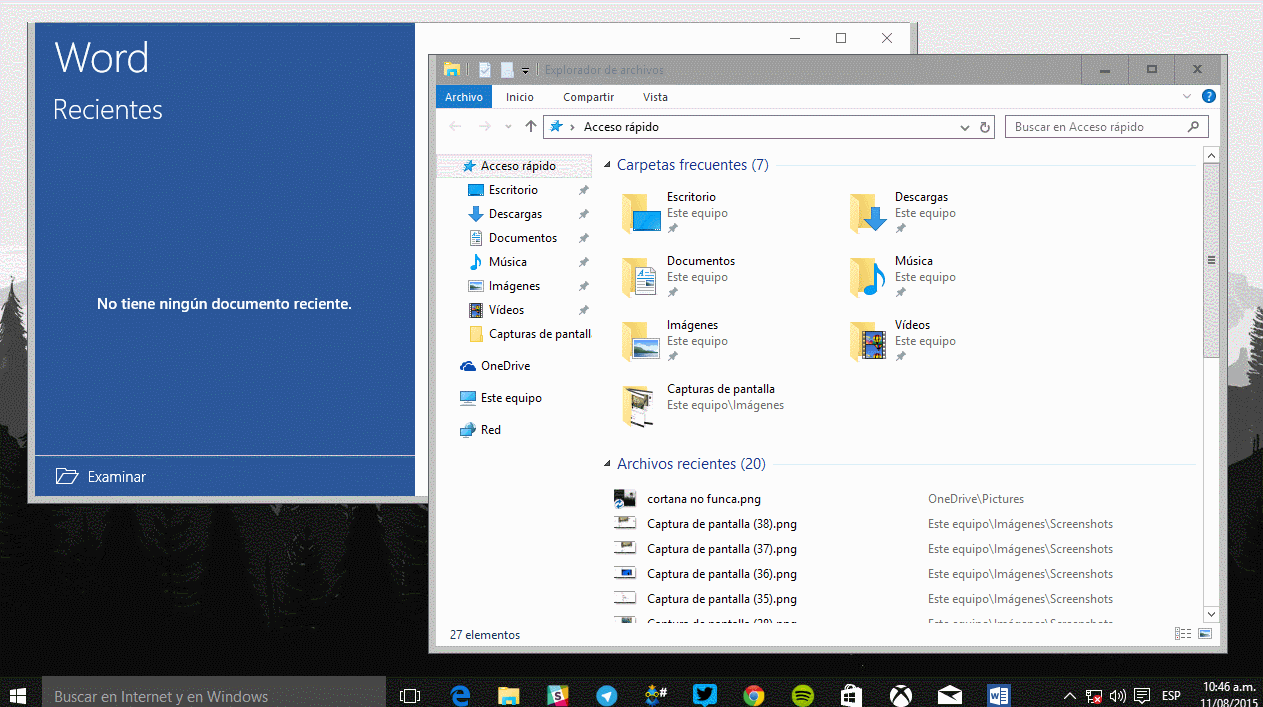Viewport: 1263px width, 707px height.
Task: Click the scrollbar down arrow in Explorer
Action: point(1211,614)
